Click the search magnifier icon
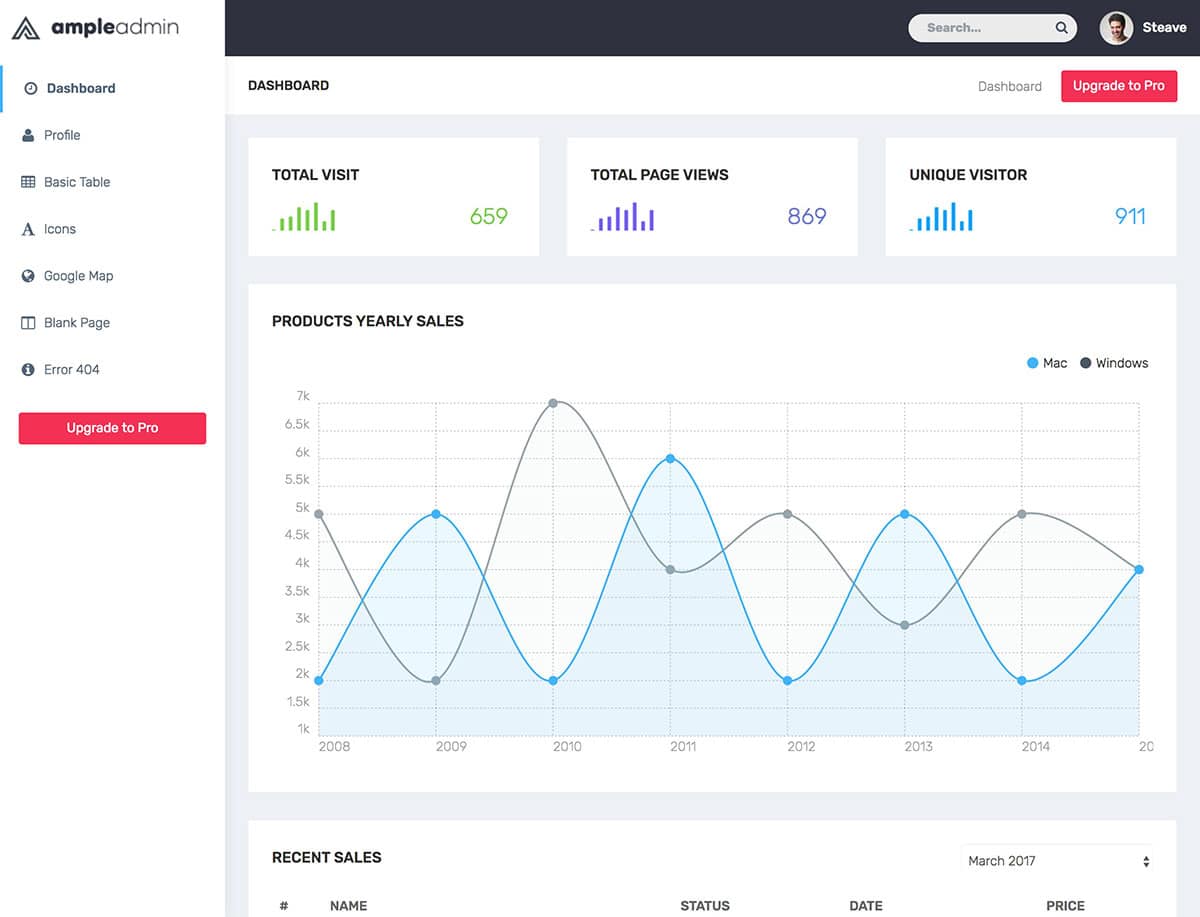The image size is (1200, 917). pos(1061,28)
